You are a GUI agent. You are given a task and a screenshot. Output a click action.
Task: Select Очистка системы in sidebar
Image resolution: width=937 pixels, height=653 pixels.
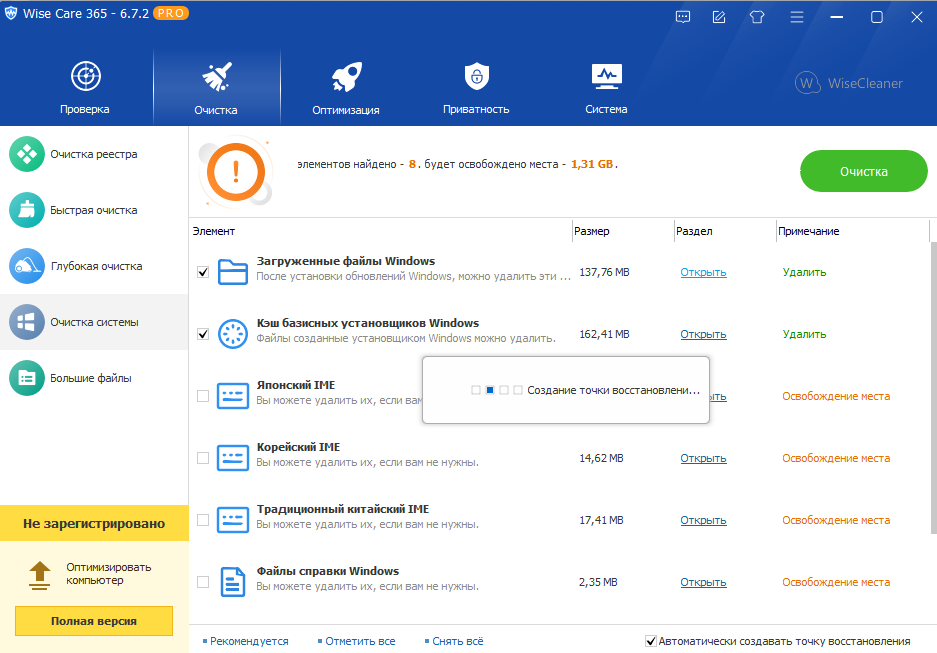point(94,322)
